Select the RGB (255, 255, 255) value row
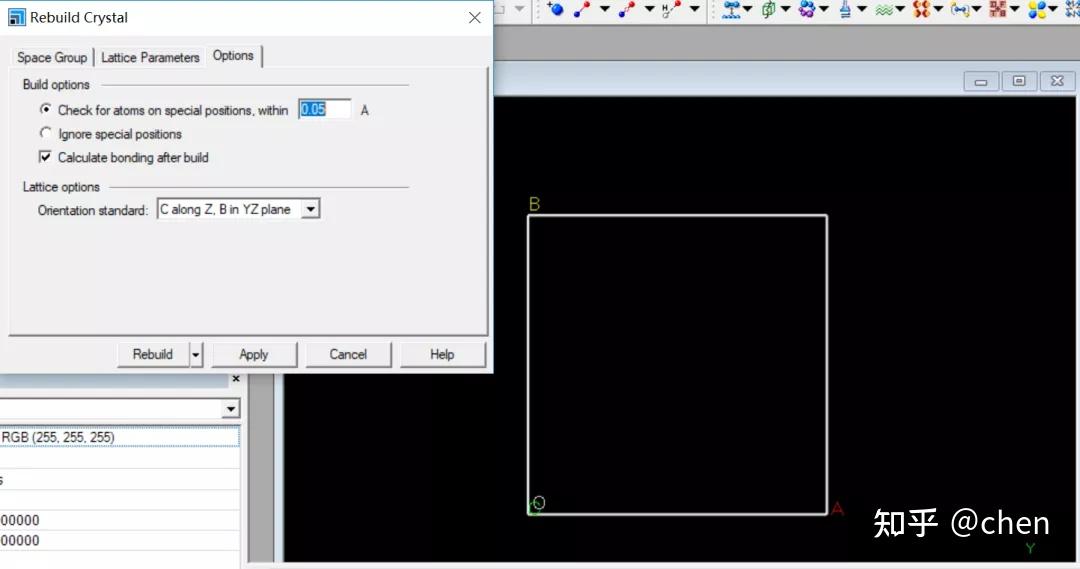This screenshot has width=1080, height=569. 120,437
